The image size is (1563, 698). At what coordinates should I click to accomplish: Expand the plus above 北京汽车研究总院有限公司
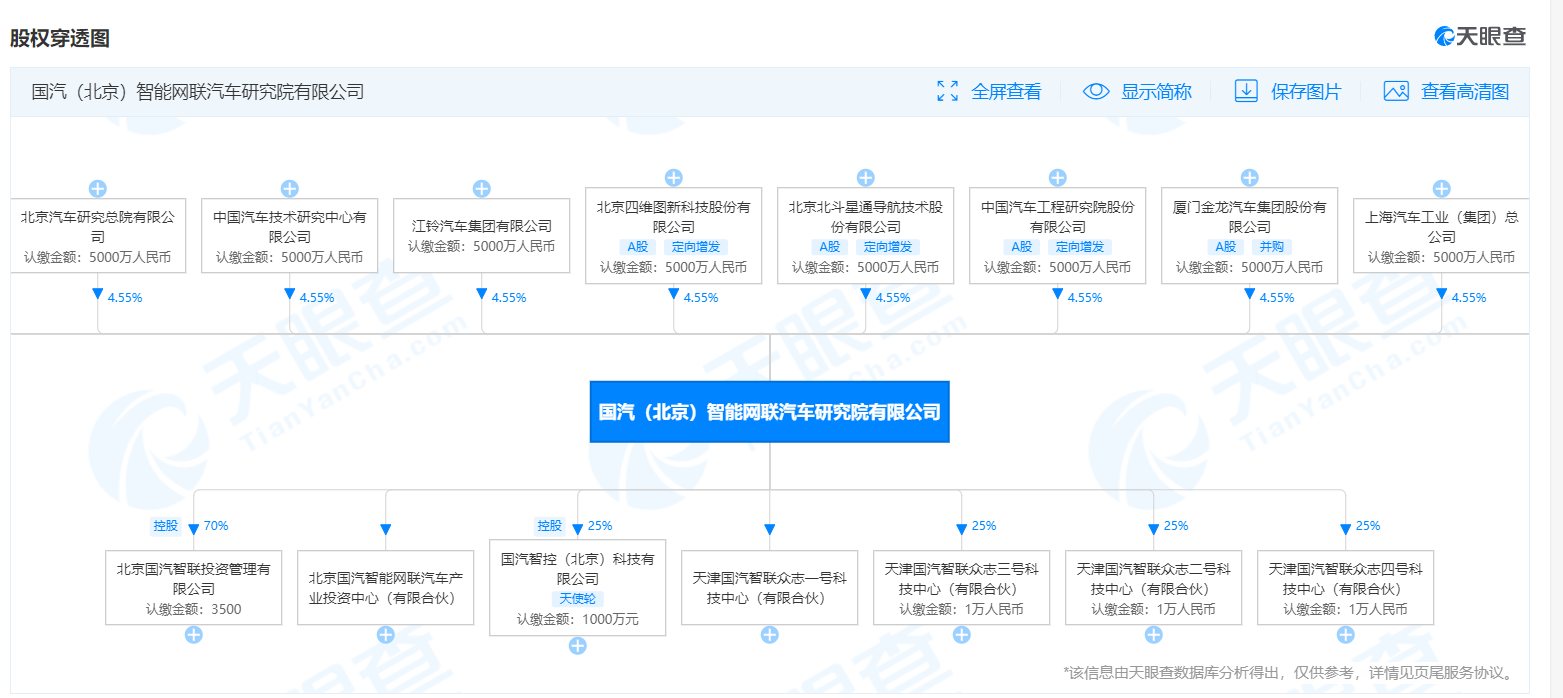(98, 189)
